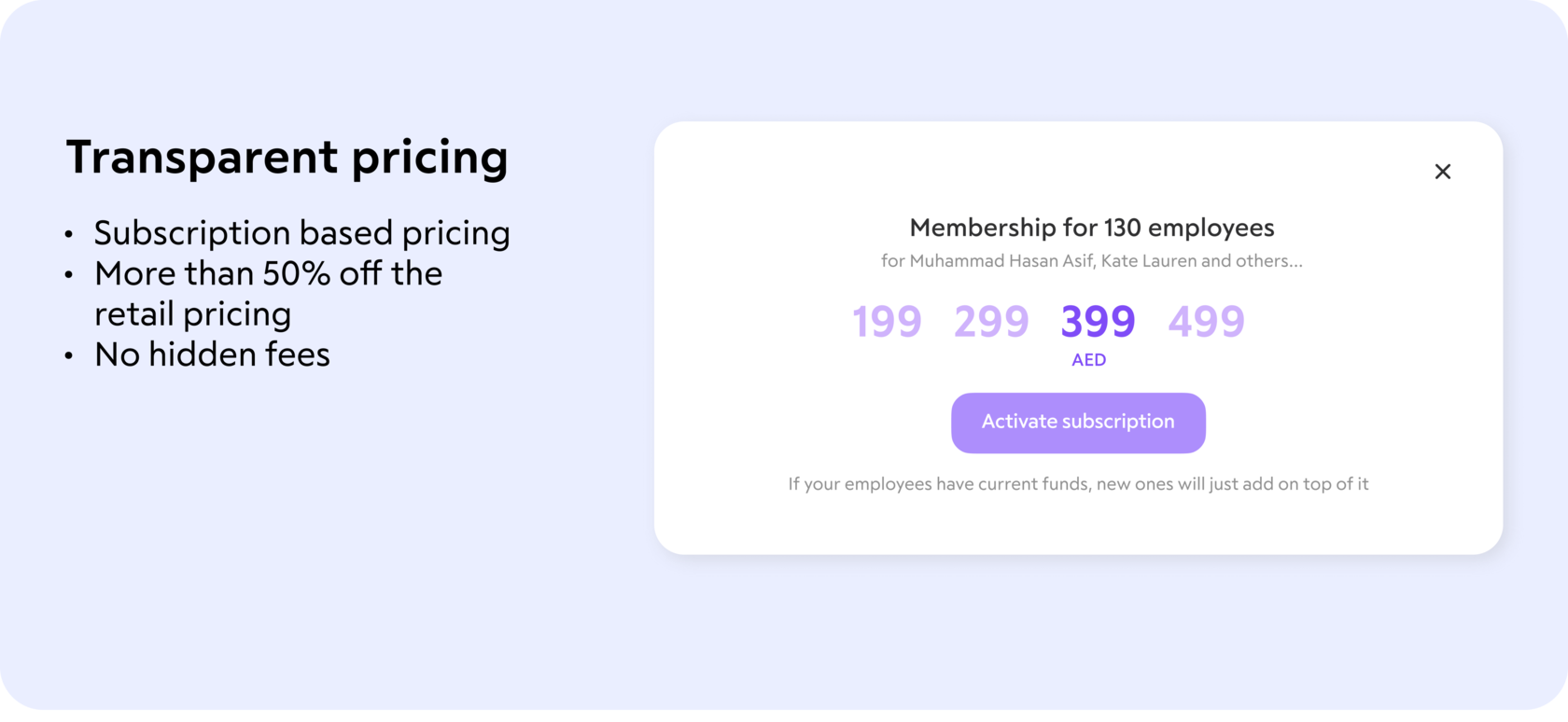Screen dimensions: 1568x722
Task: Select the 'Subscription based pricing' bullet
Action: tap(301, 233)
